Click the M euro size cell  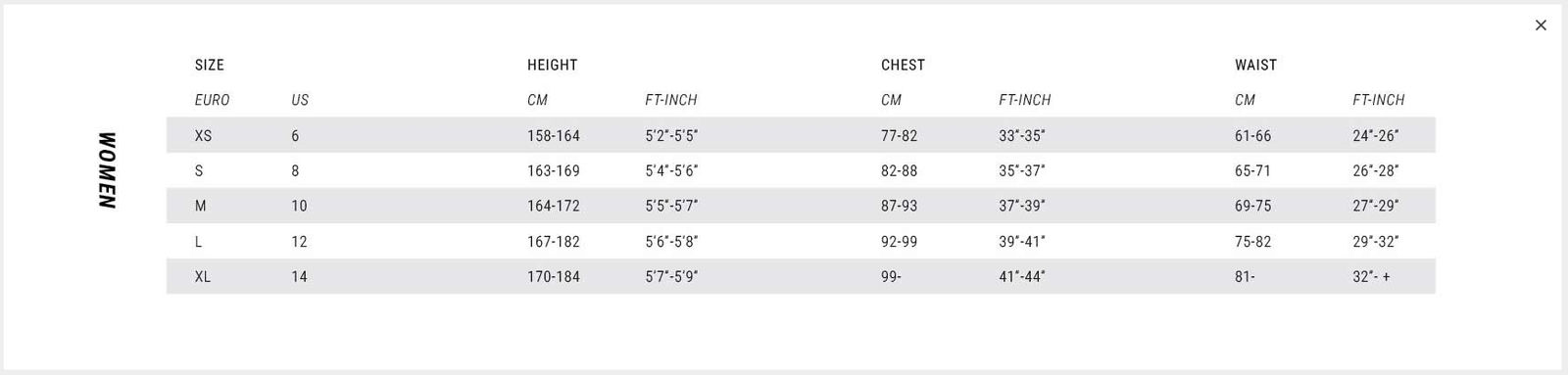pyautogui.click(x=200, y=206)
